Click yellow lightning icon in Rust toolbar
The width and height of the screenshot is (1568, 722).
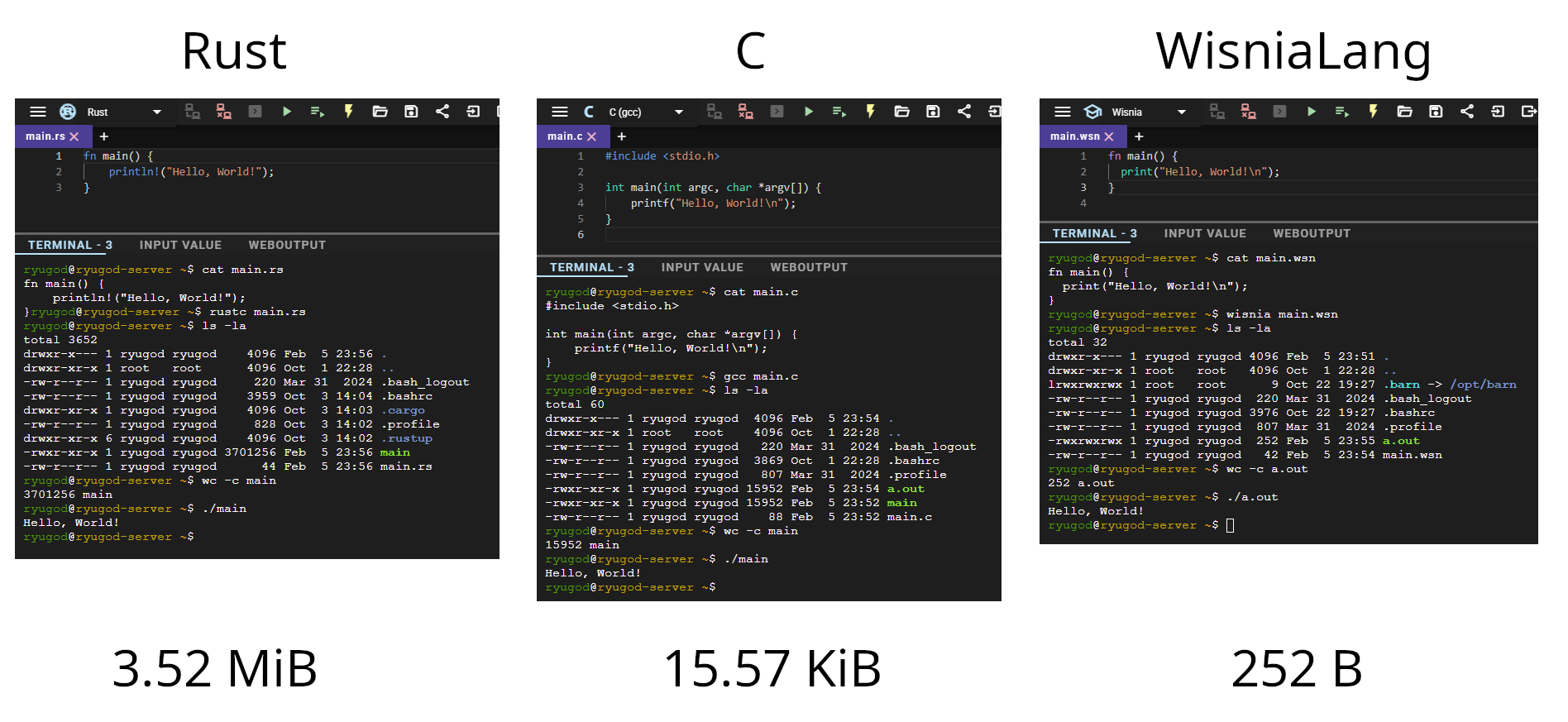[x=348, y=112]
